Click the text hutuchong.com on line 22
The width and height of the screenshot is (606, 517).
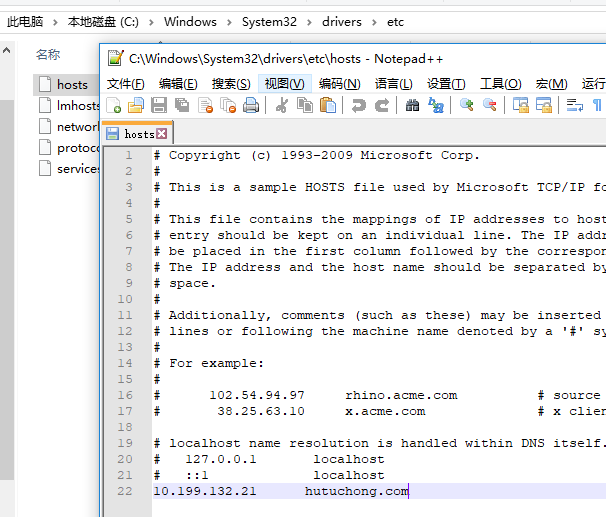(357, 491)
